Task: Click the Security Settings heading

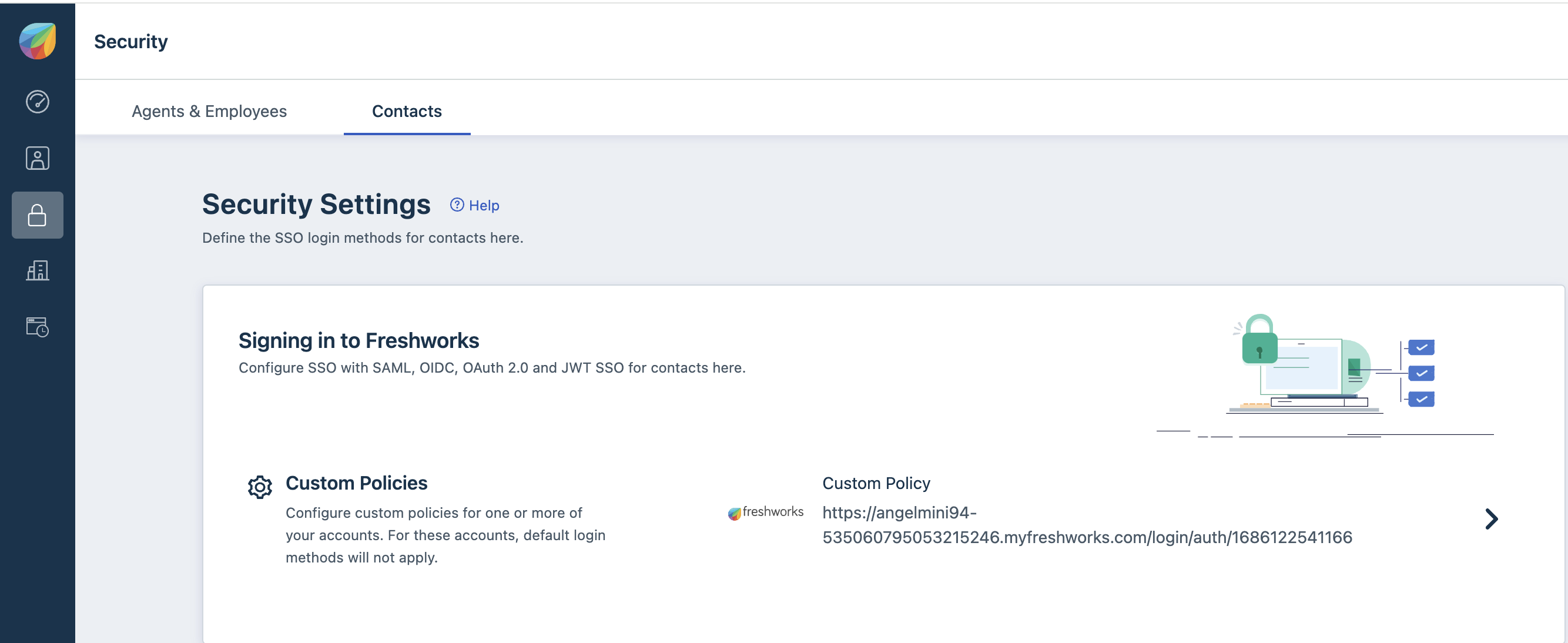Action: [316, 204]
